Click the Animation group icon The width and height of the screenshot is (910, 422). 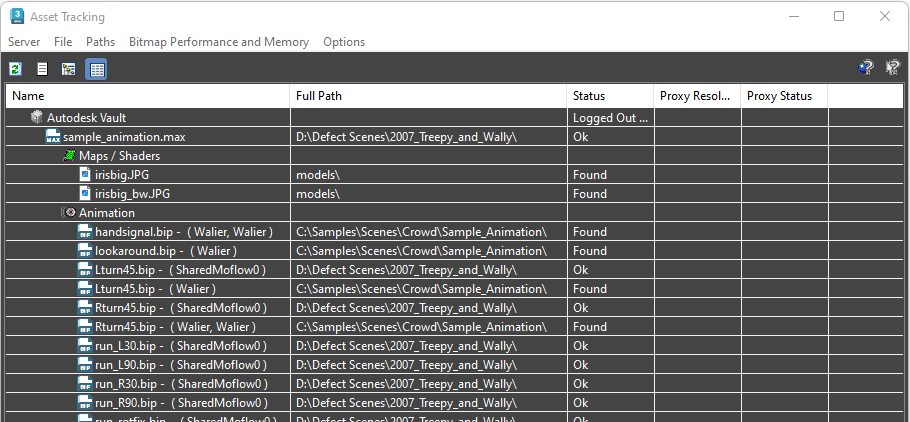(69, 213)
